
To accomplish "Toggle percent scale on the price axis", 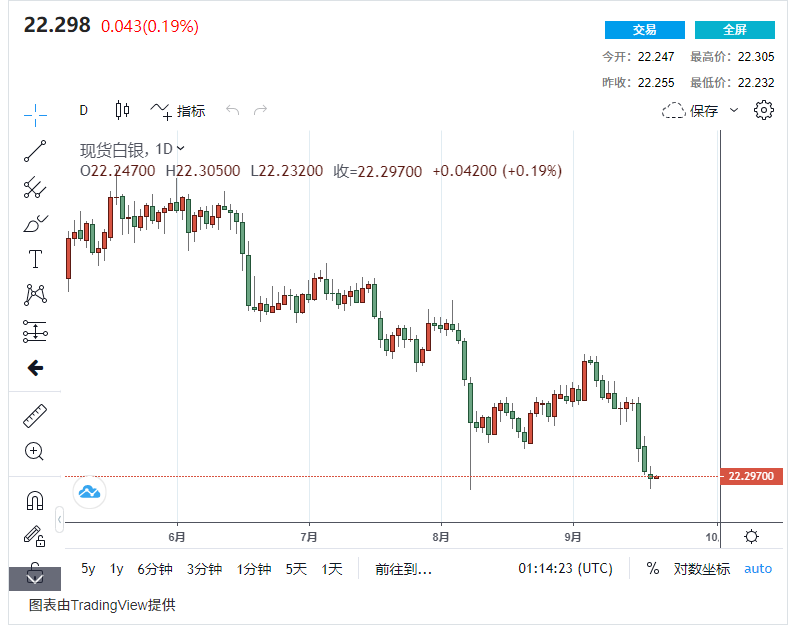I will coord(653,568).
